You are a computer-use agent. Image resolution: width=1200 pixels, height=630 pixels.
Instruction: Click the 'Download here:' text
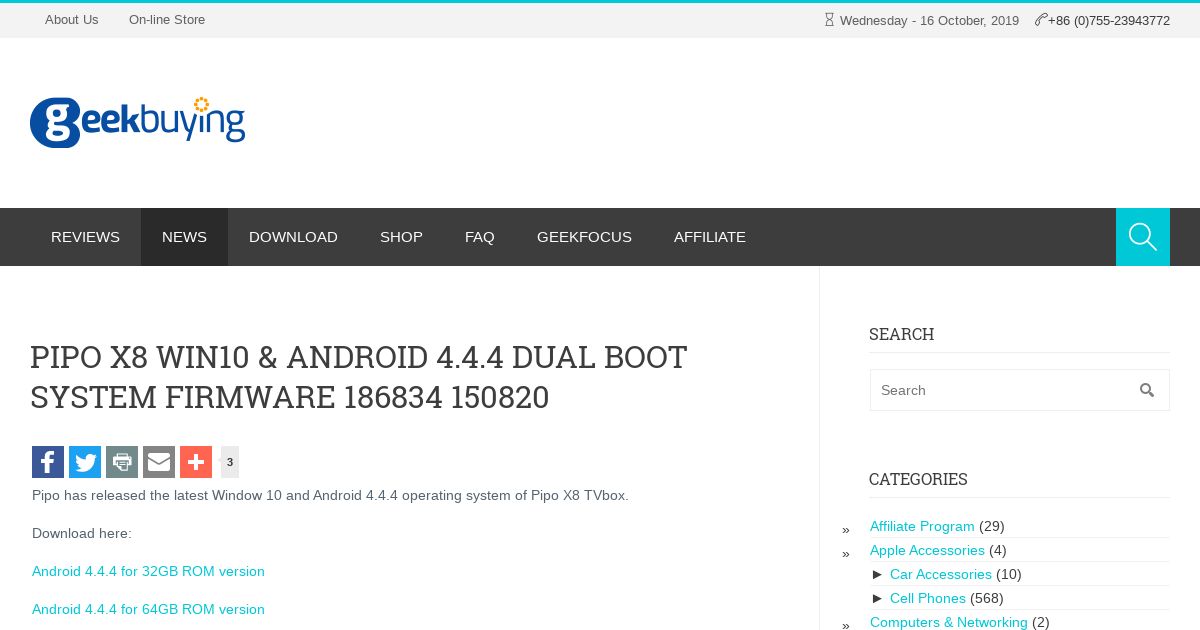[82, 533]
